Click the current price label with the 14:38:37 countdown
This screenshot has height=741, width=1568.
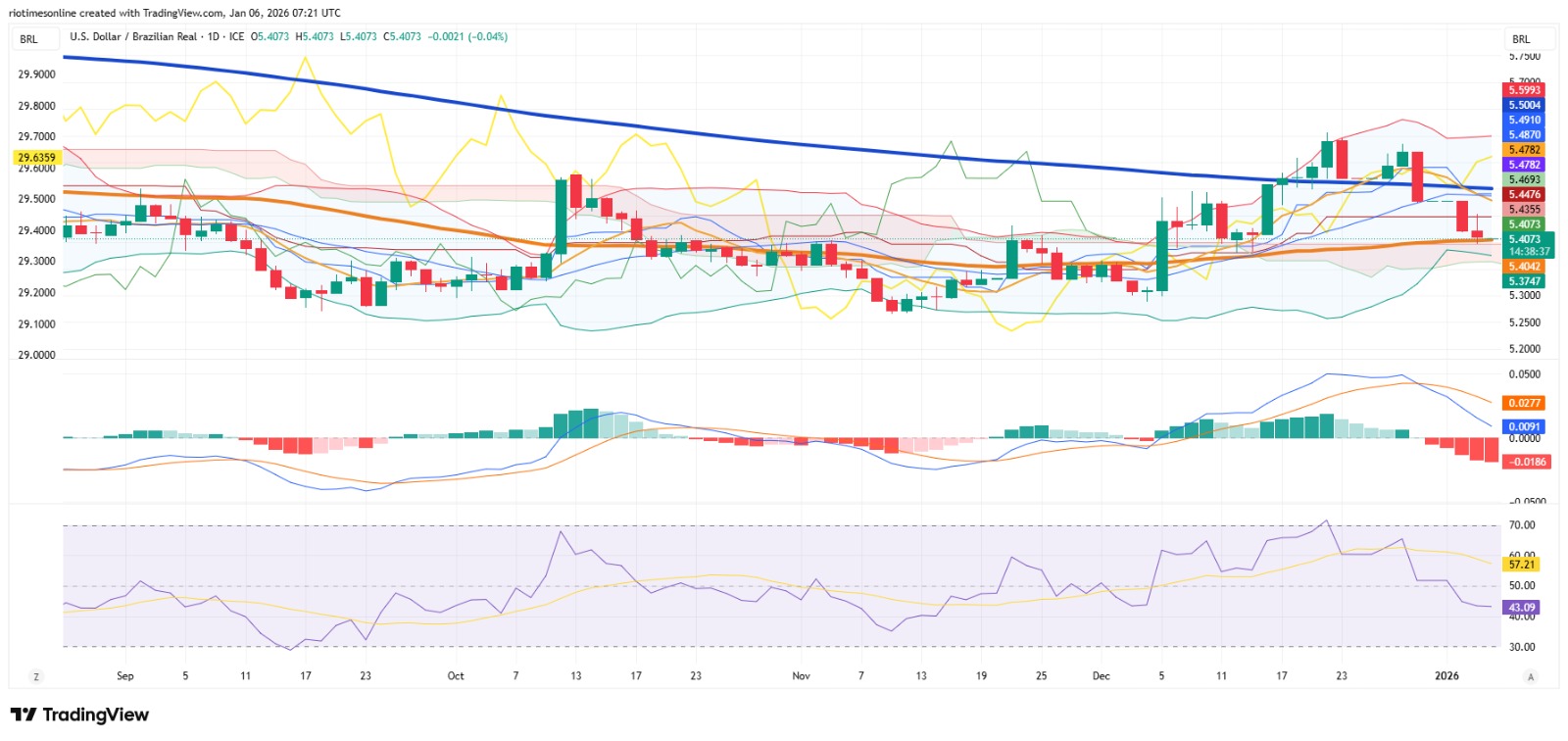(x=1528, y=245)
